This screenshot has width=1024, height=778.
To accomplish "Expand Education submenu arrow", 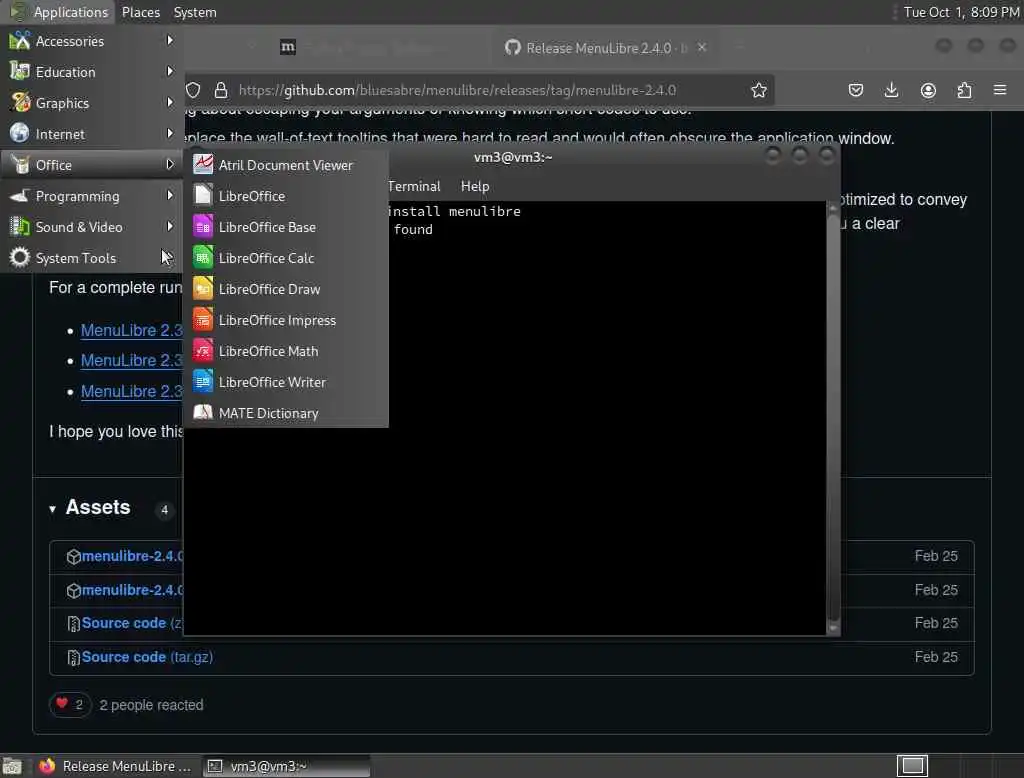I will point(170,71).
